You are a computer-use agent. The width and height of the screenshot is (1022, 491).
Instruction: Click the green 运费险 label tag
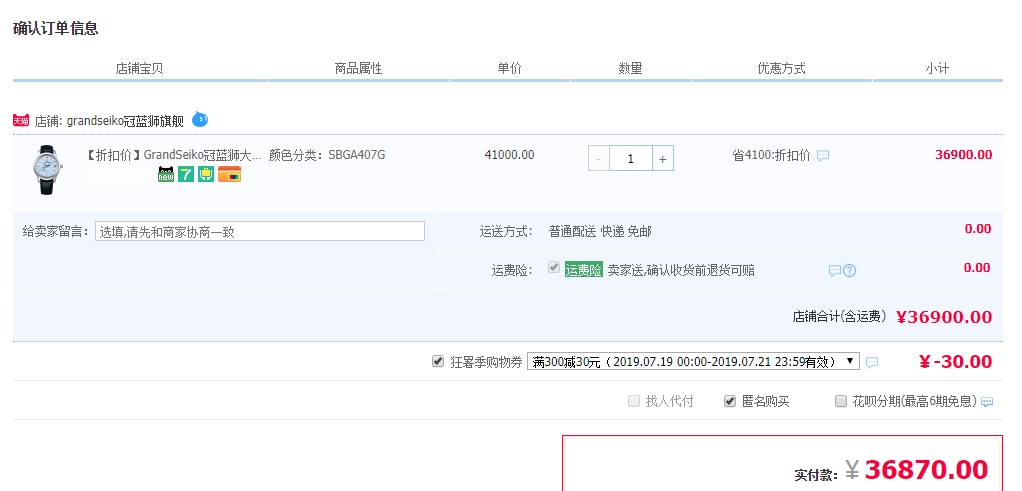coord(583,270)
